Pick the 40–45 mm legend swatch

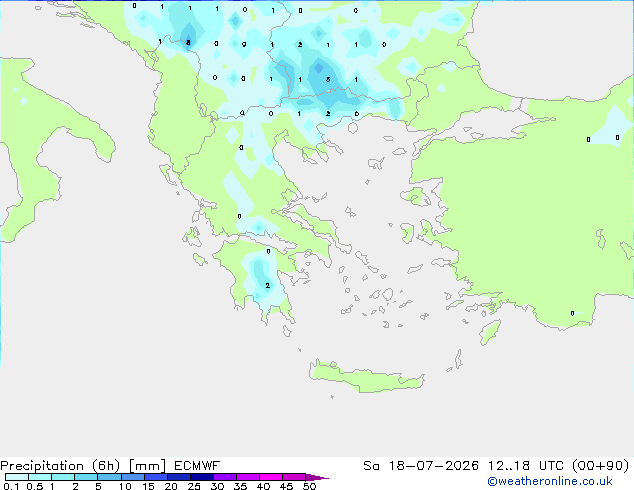point(271,477)
